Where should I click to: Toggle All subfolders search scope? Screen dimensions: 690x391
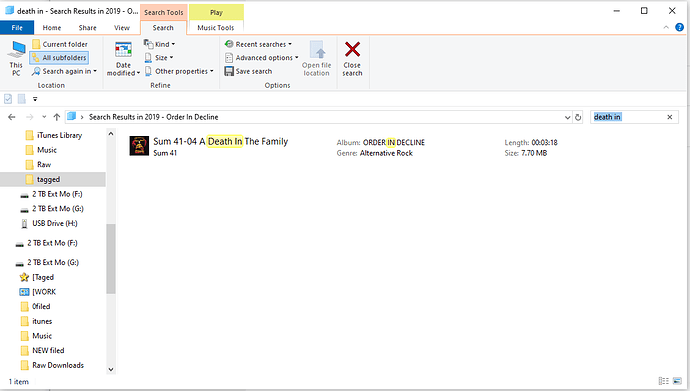[59, 58]
